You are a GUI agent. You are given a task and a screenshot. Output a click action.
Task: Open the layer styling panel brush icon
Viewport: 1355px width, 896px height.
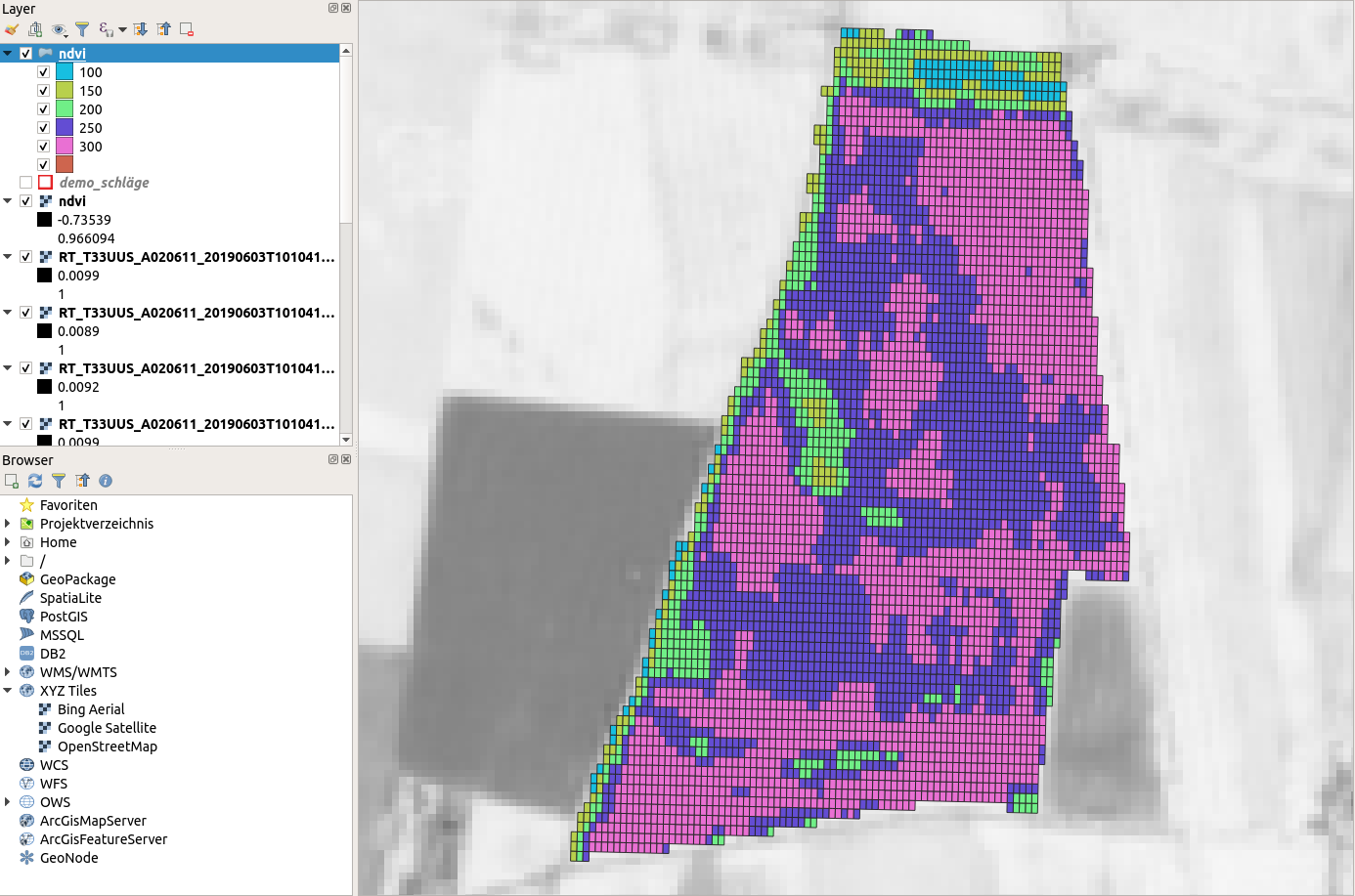pos(12,29)
